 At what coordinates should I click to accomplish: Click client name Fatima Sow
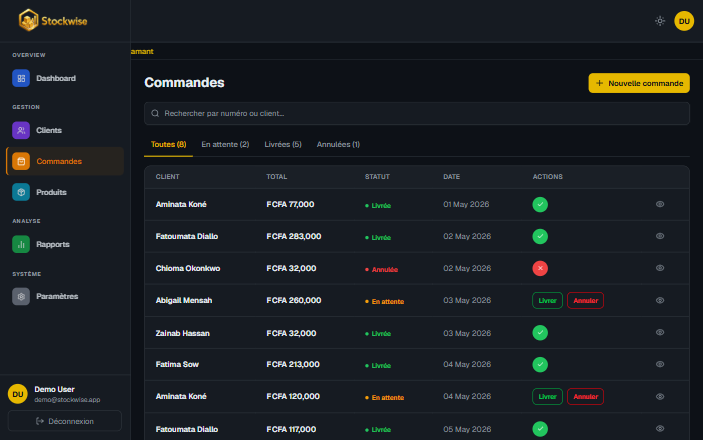(177, 365)
